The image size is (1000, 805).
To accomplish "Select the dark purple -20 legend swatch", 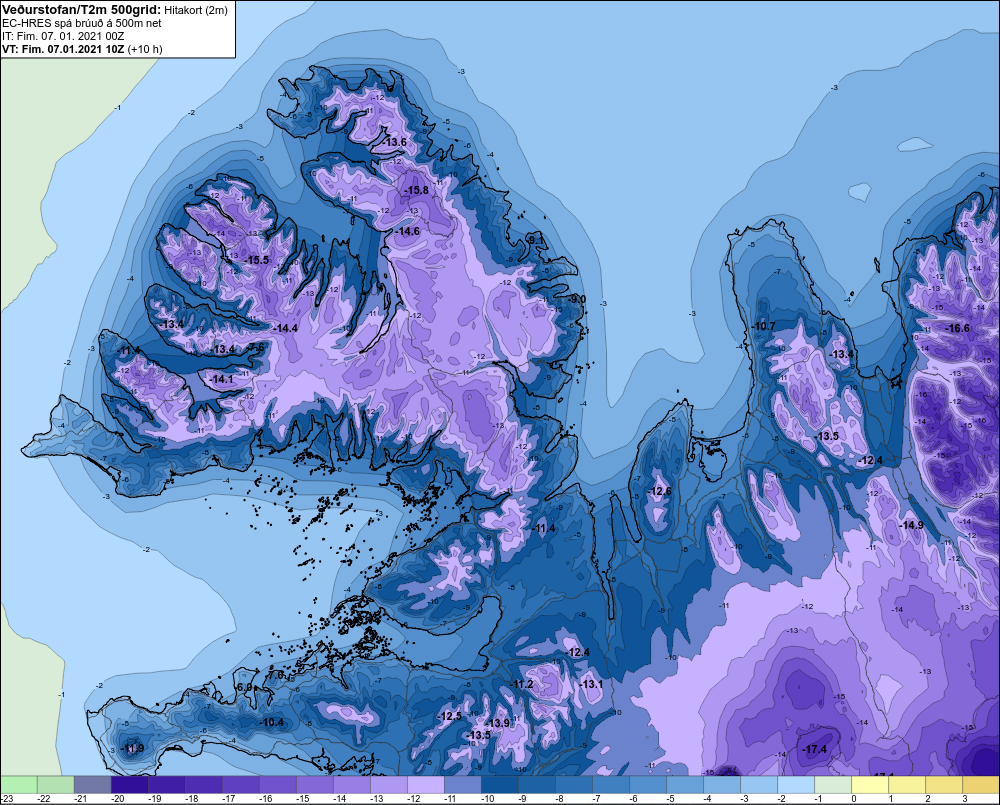I will pos(129,784).
